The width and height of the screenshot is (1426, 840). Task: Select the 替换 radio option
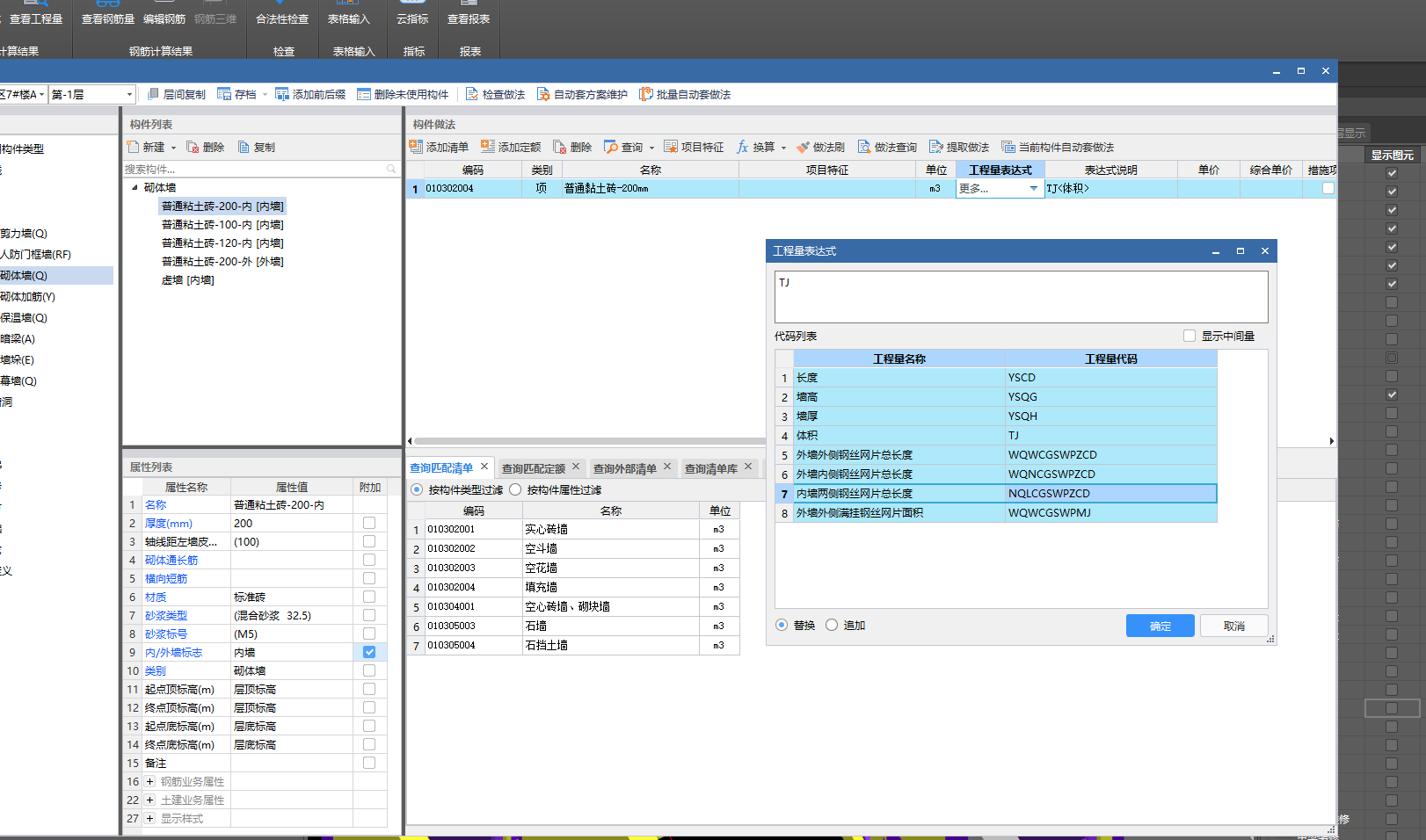point(782,625)
